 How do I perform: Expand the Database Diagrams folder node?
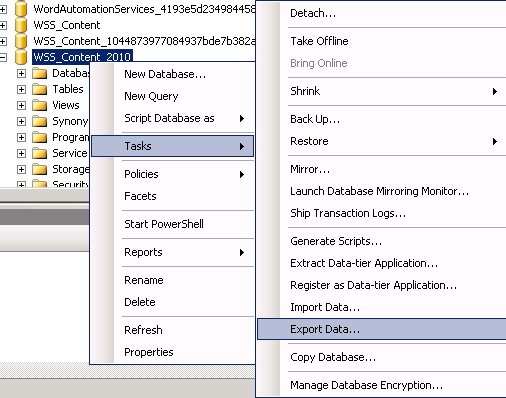(21, 73)
